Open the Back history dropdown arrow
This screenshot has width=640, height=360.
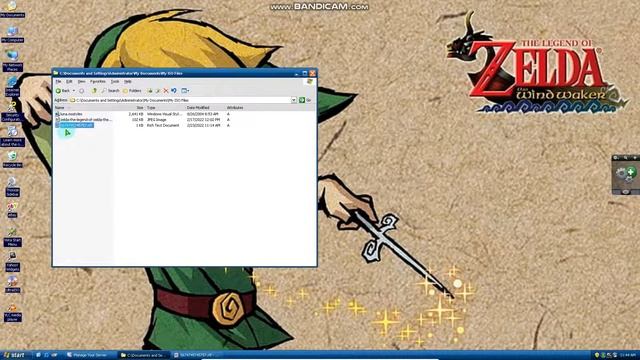click(73, 91)
